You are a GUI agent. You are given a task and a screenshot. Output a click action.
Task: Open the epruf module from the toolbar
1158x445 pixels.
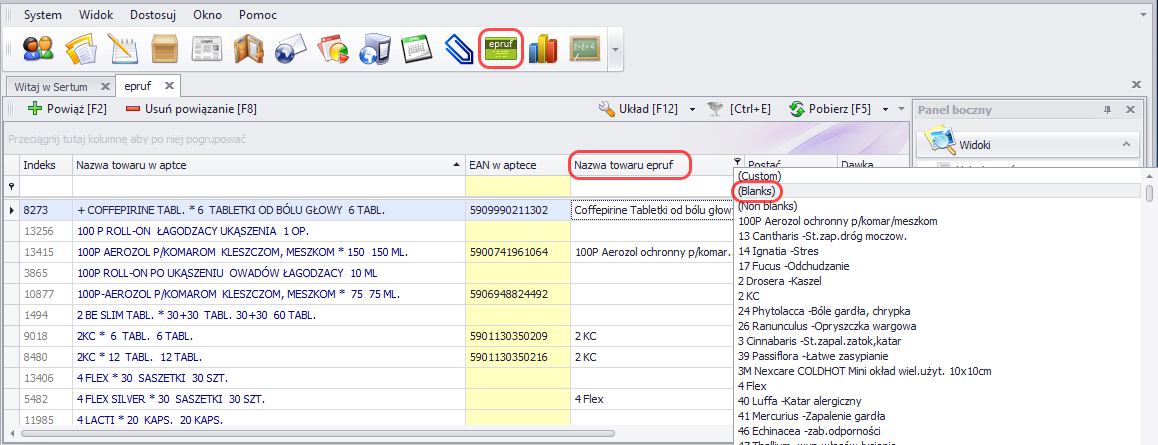click(503, 48)
